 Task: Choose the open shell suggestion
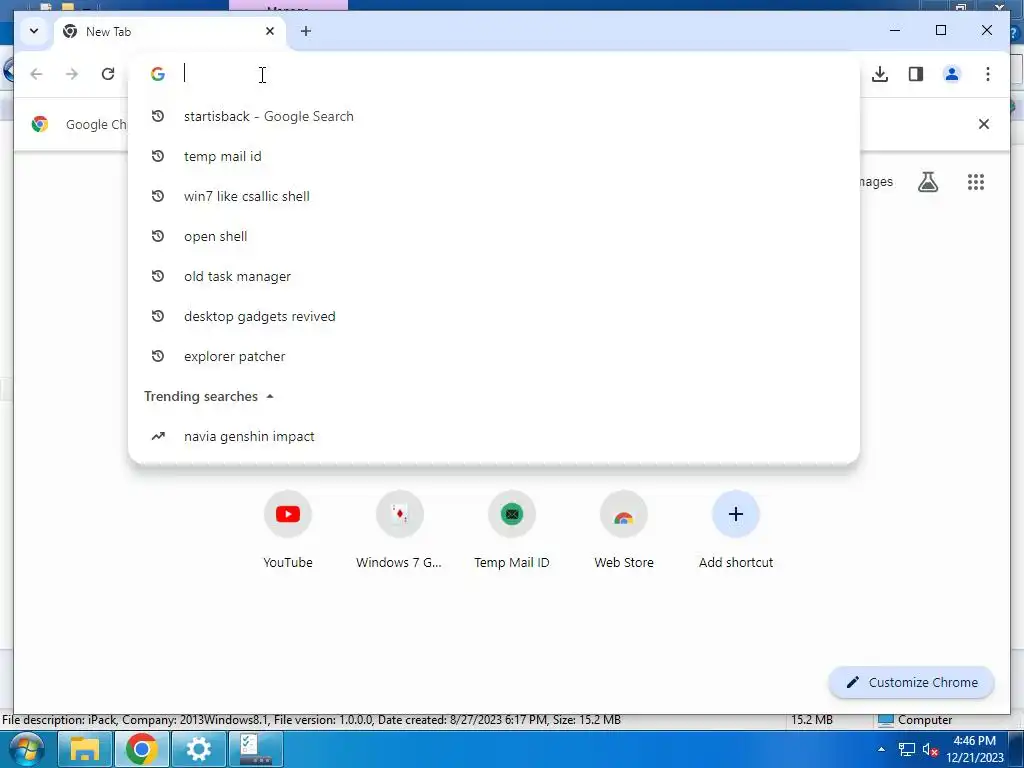pyautogui.click(x=494, y=236)
